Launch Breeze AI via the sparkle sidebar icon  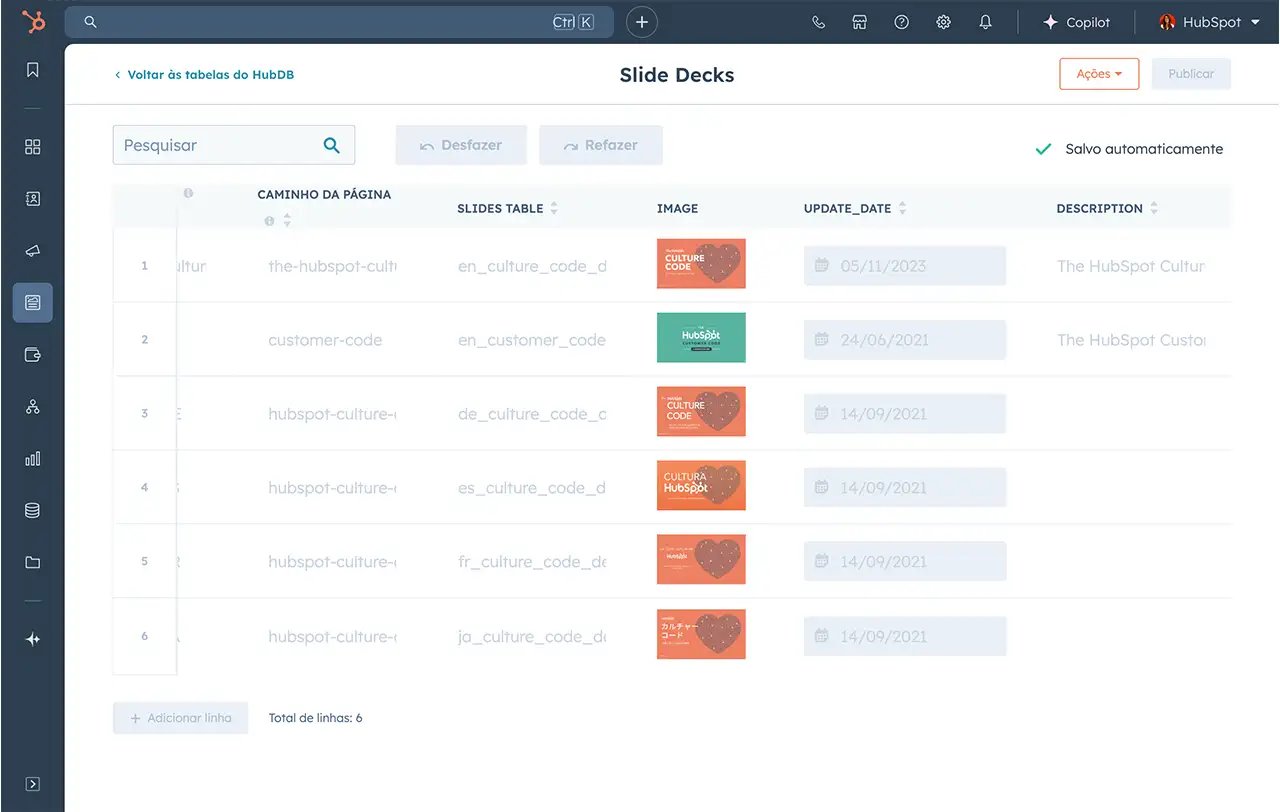point(32,639)
